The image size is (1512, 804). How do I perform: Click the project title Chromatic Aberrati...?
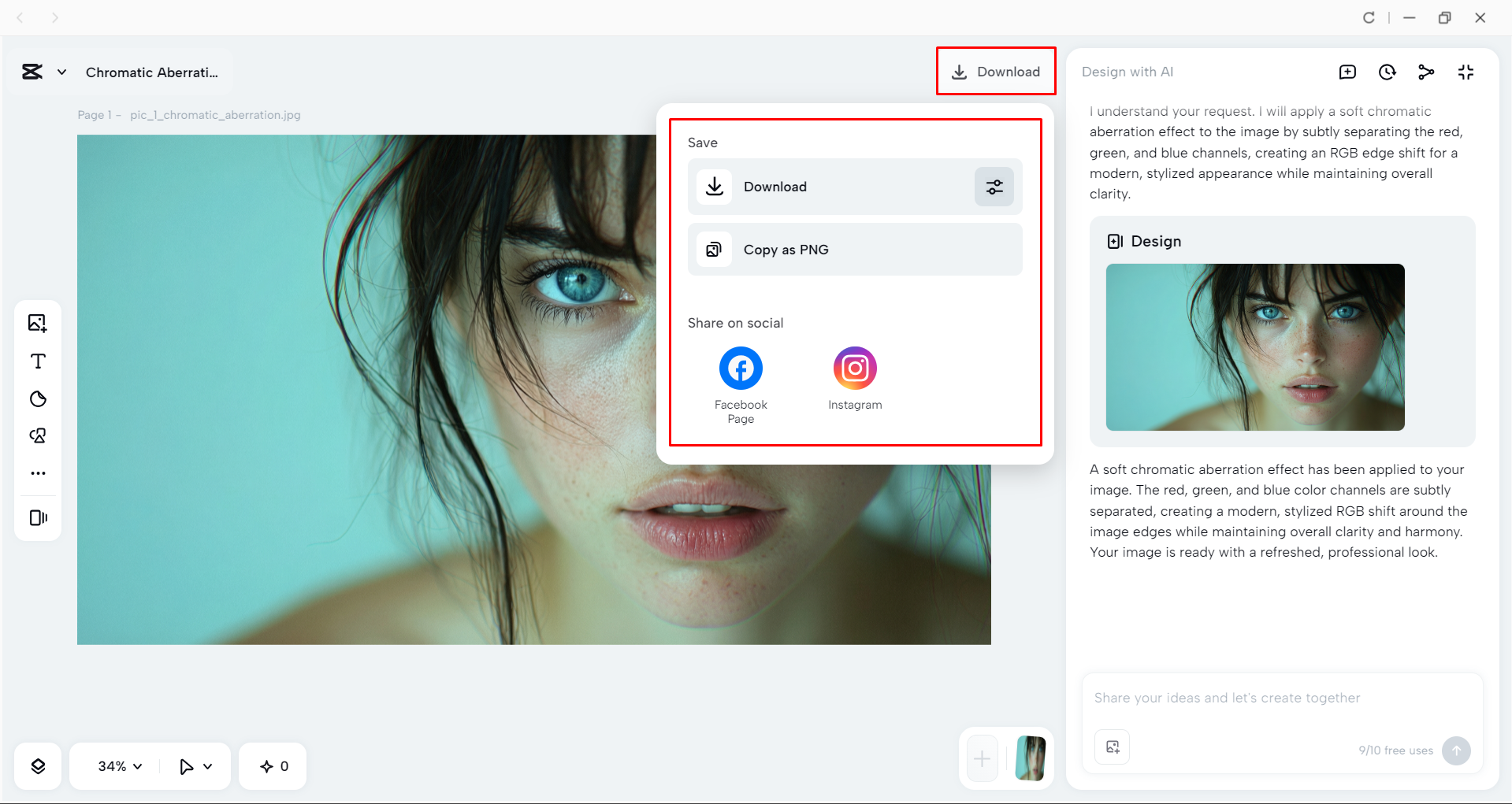pyautogui.click(x=152, y=72)
